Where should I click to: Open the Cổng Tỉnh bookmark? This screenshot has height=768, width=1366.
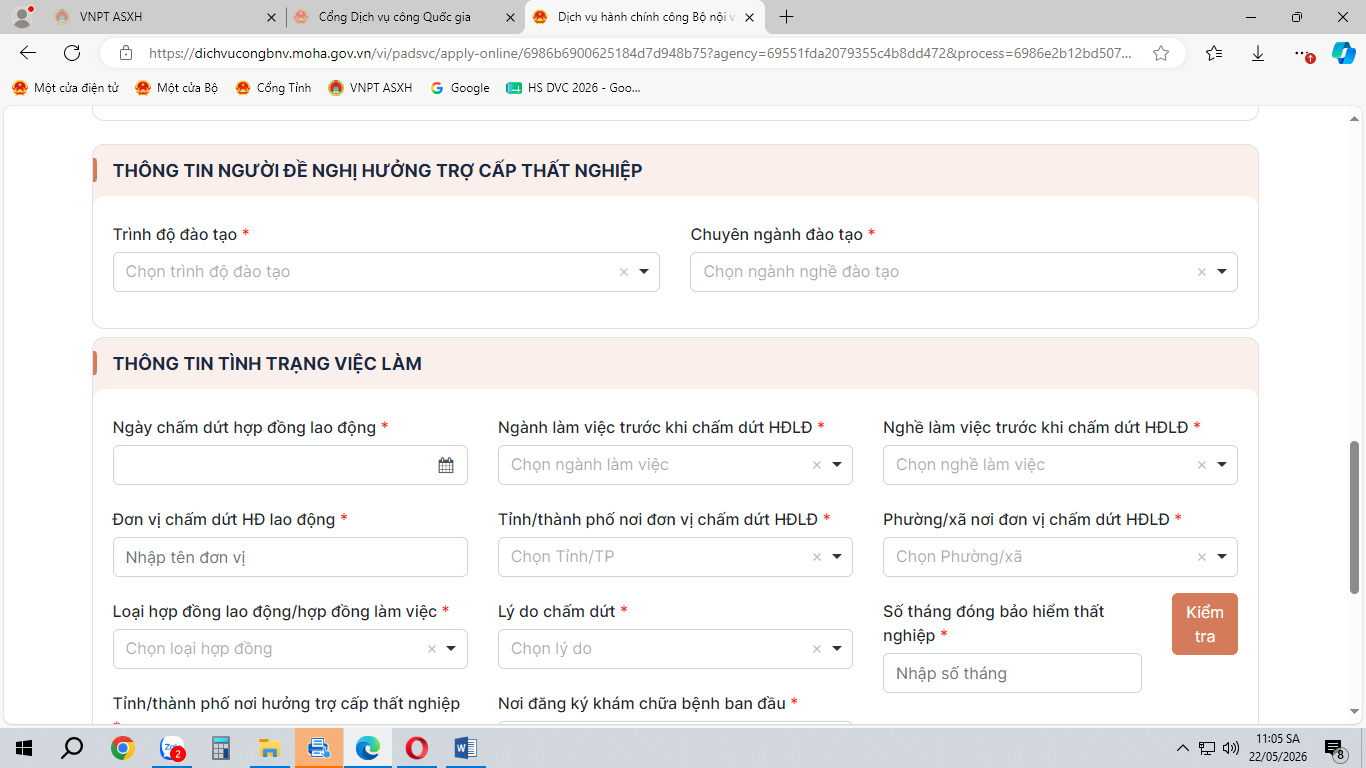click(273, 88)
